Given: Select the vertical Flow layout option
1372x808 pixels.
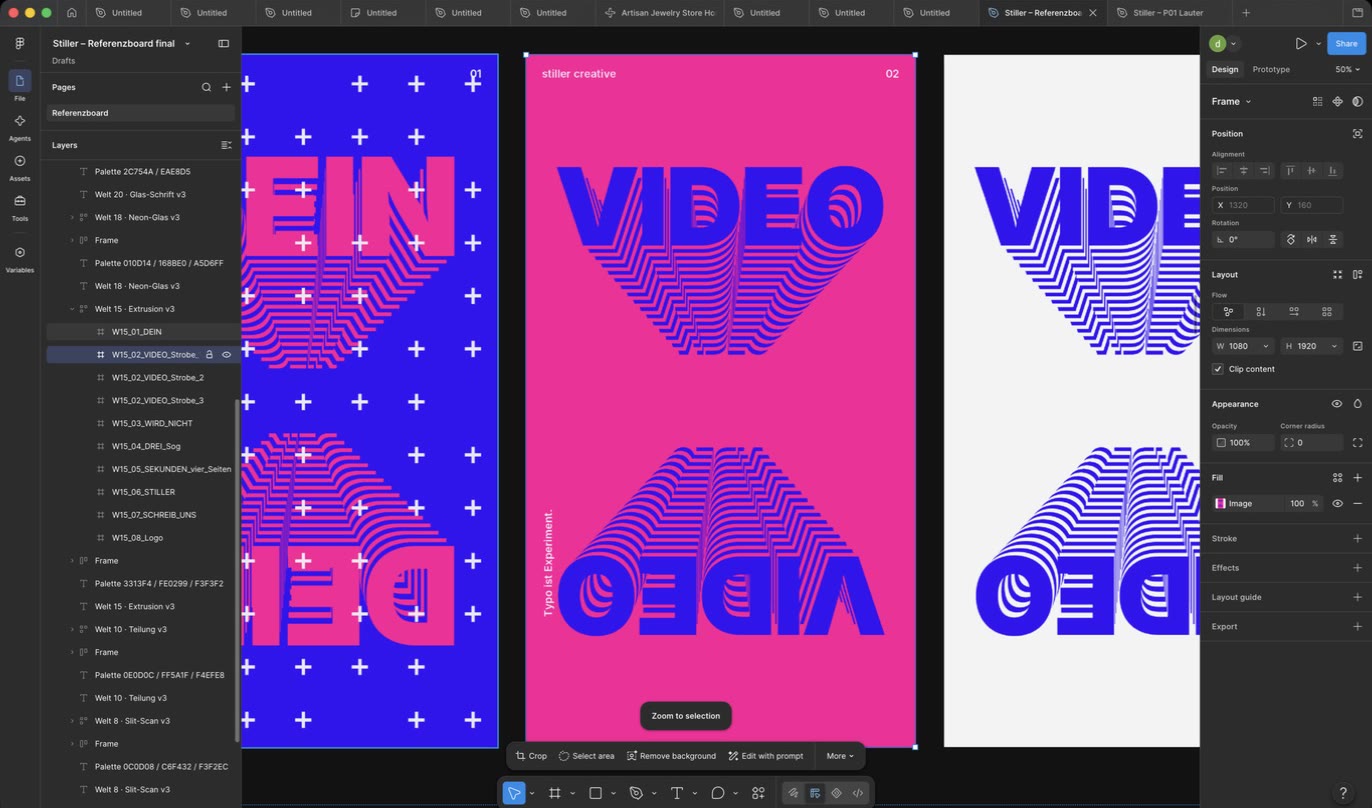Looking at the screenshot, I should (1261, 312).
